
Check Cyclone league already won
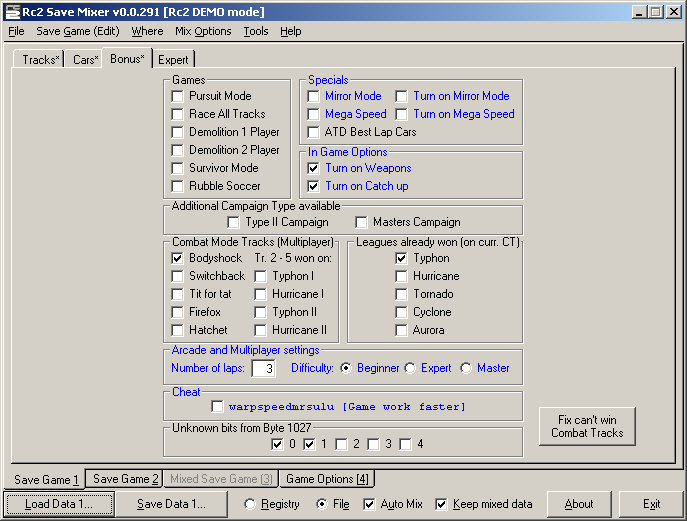point(401,312)
